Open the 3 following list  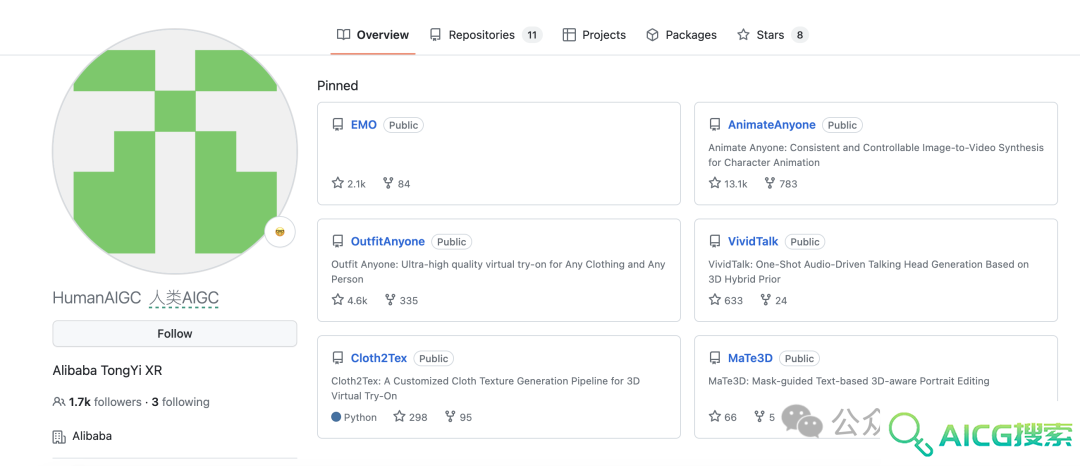pyautogui.click(x=180, y=402)
